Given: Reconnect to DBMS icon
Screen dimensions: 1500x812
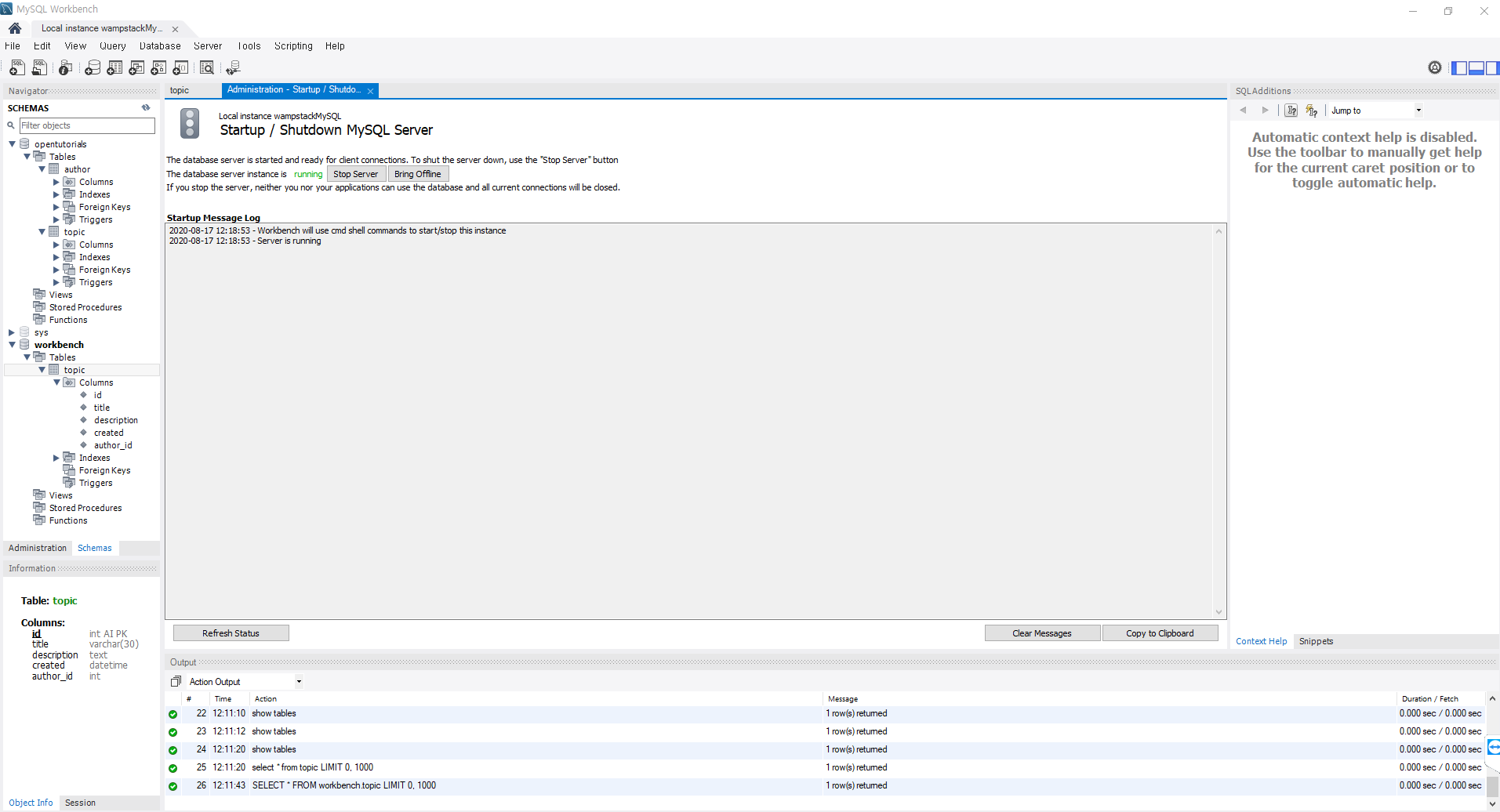Looking at the screenshot, I should (233, 68).
